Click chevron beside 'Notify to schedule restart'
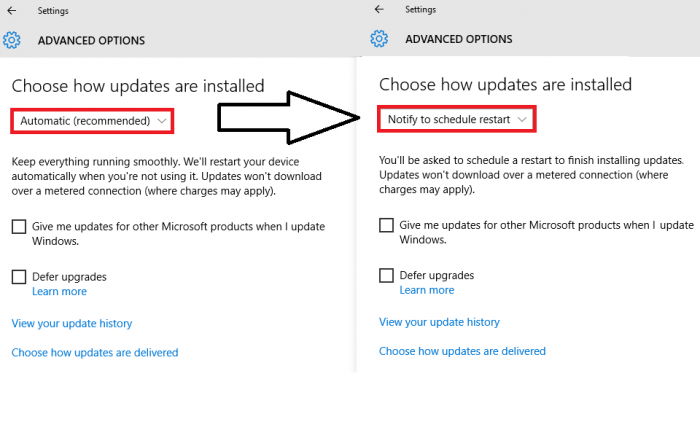Viewport: 700px width, 438px height. point(522,120)
